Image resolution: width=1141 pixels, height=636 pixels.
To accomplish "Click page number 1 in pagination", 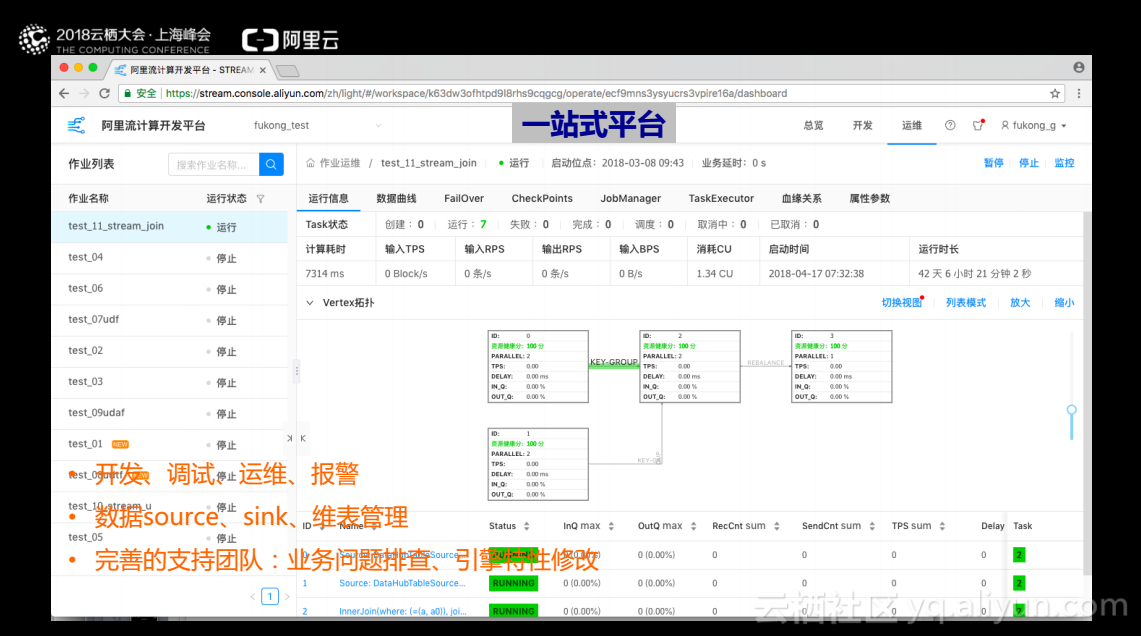I will coord(270,597).
